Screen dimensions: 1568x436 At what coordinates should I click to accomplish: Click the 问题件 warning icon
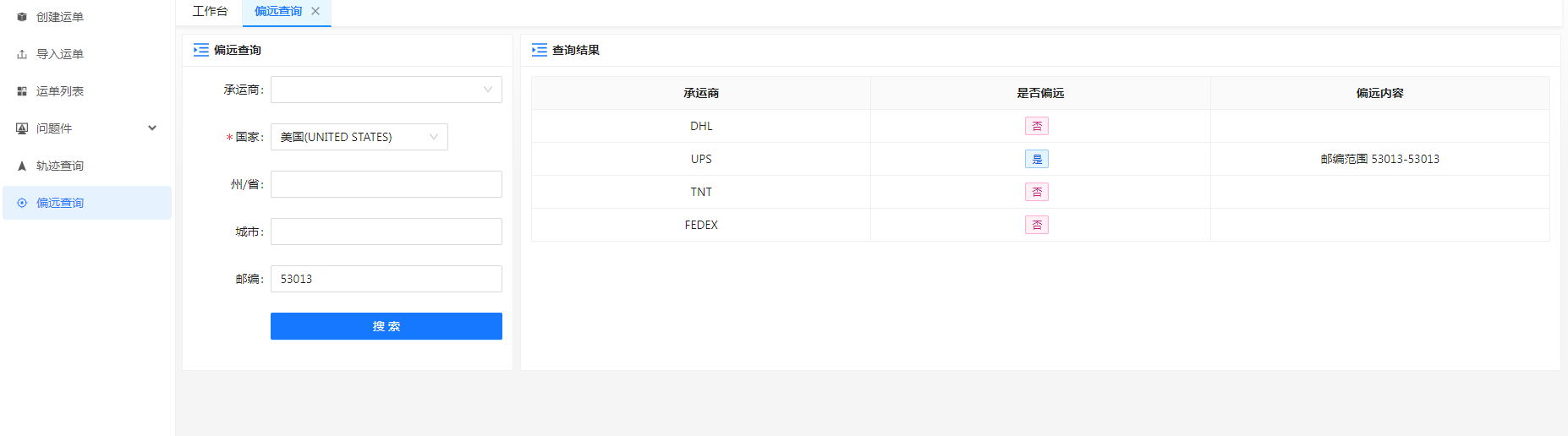coord(22,128)
